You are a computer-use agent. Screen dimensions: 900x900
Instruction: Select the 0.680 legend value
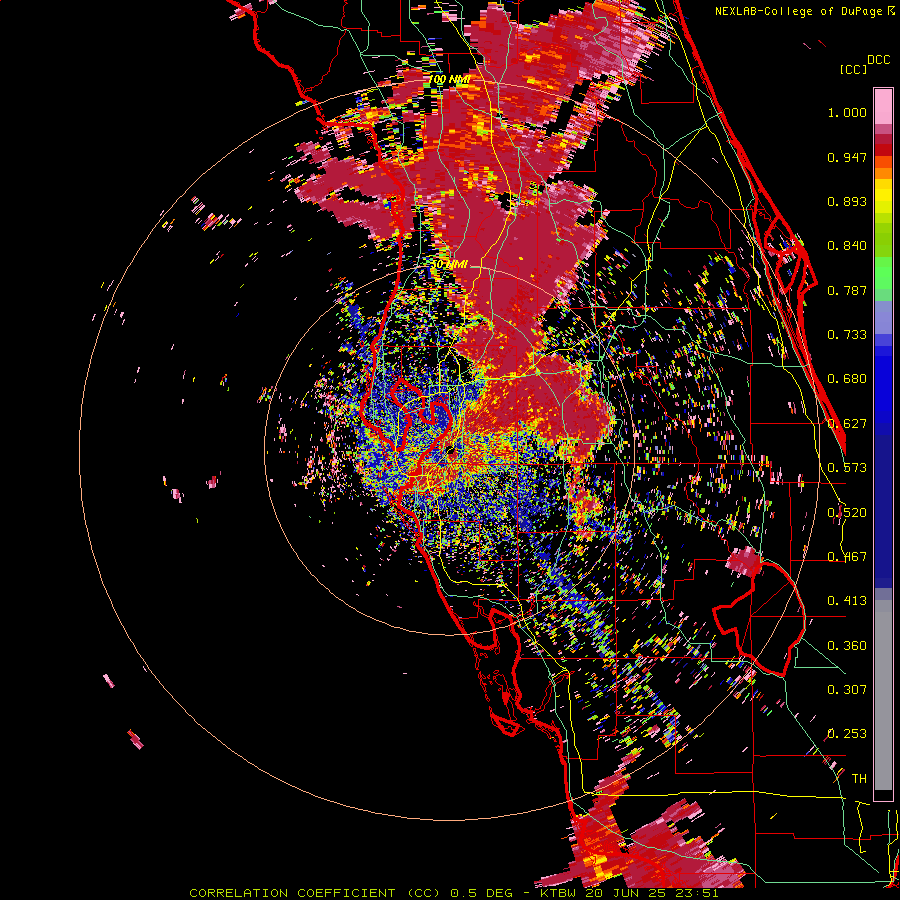[847, 379]
